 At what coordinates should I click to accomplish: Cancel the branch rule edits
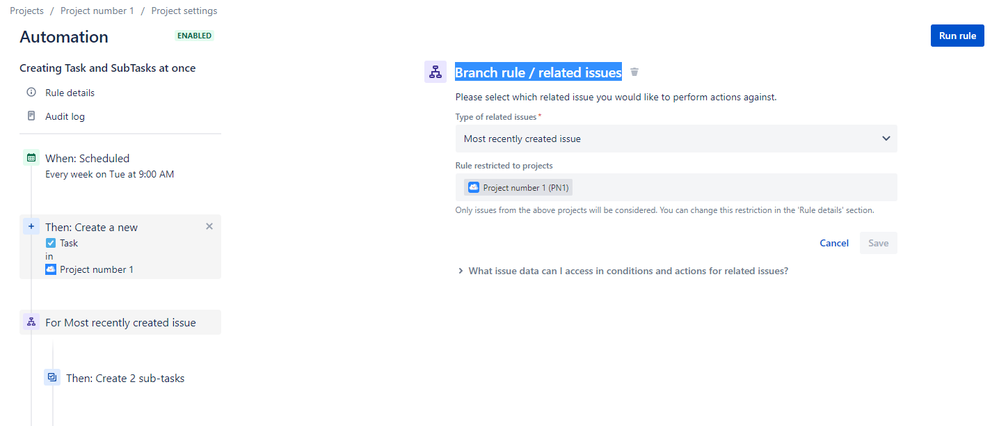(834, 243)
